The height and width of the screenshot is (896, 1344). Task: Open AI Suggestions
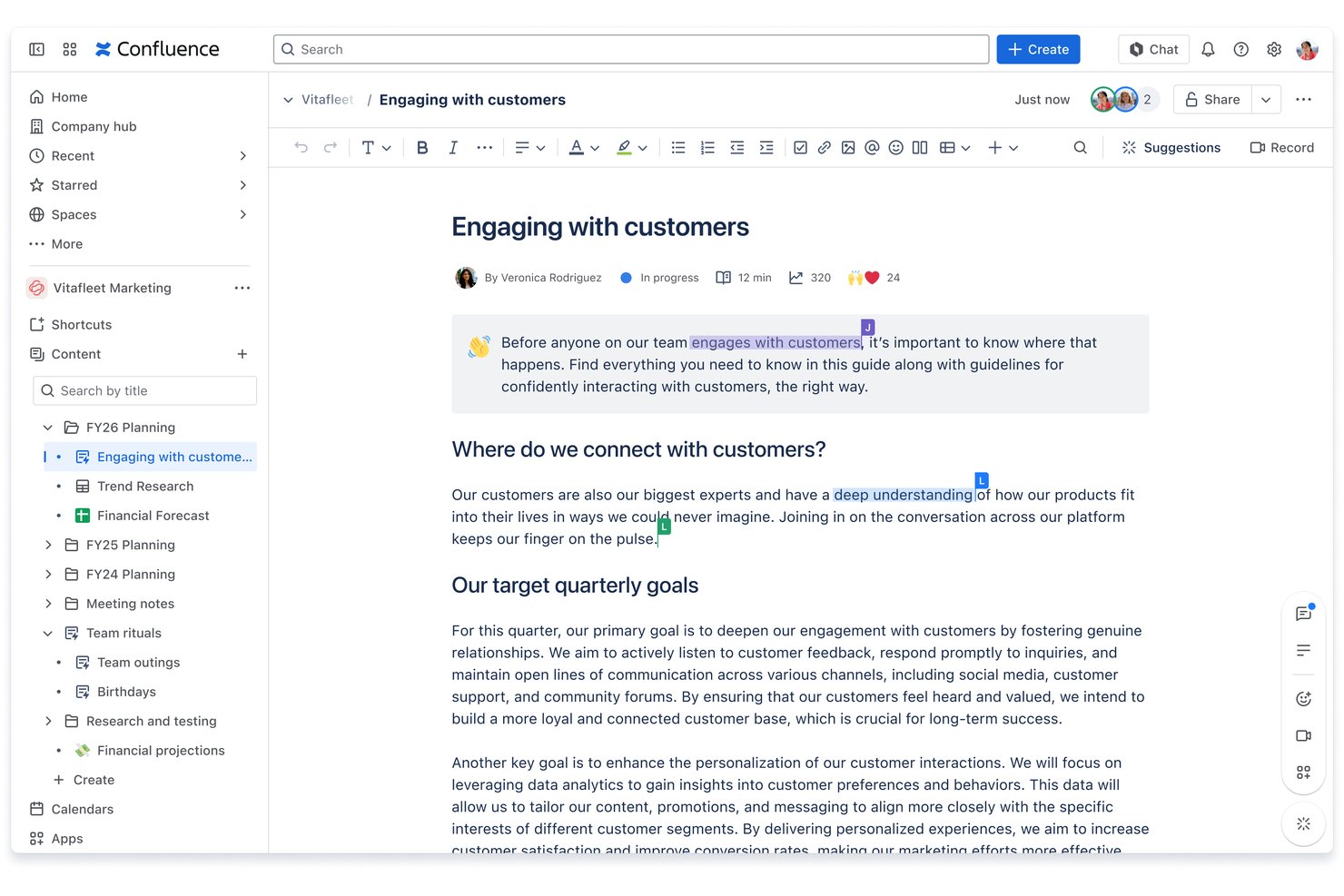pos(1171,147)
